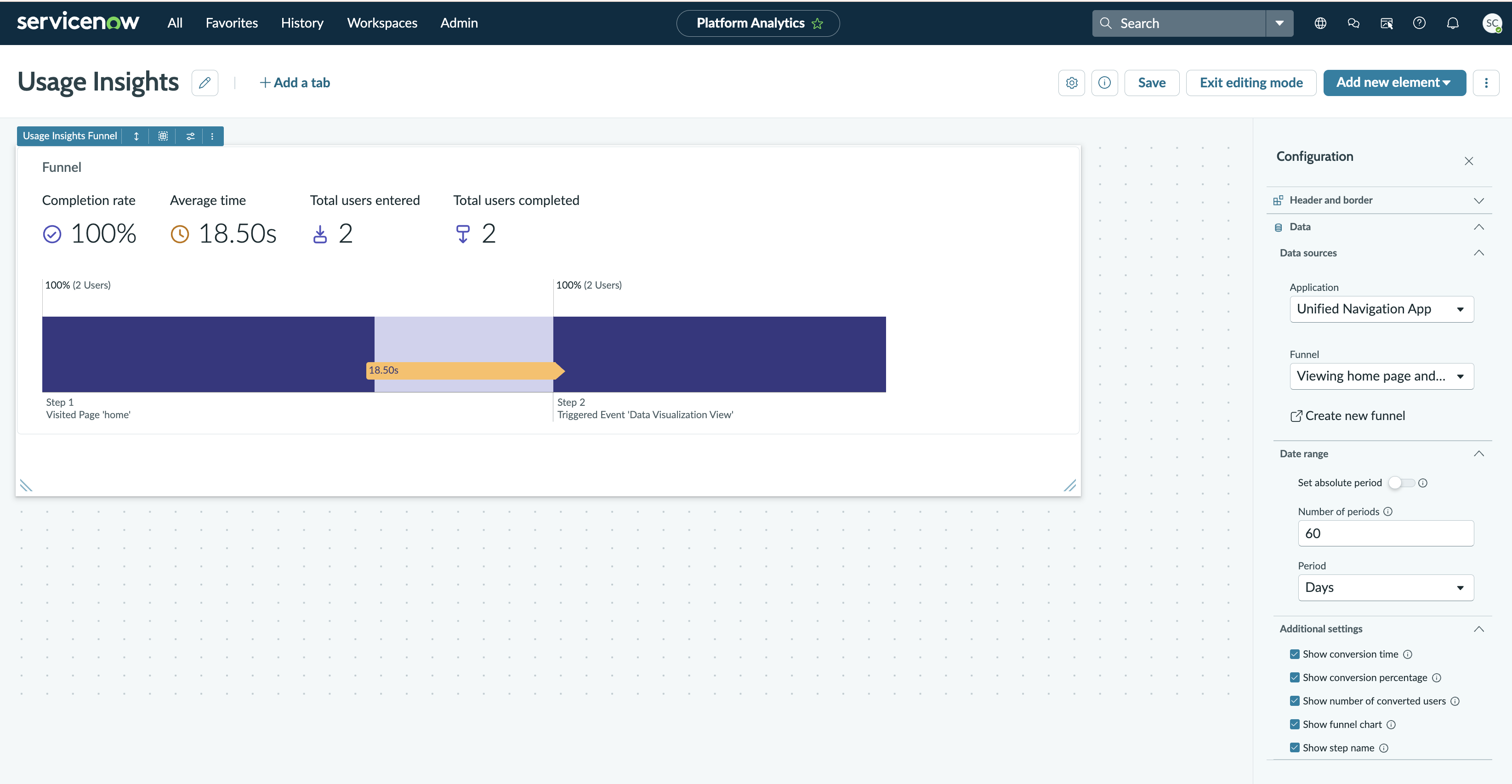Viewport: 1512px width, 784px height.
Task: Collapse the Additional settings section
Action: (1382, 629)
